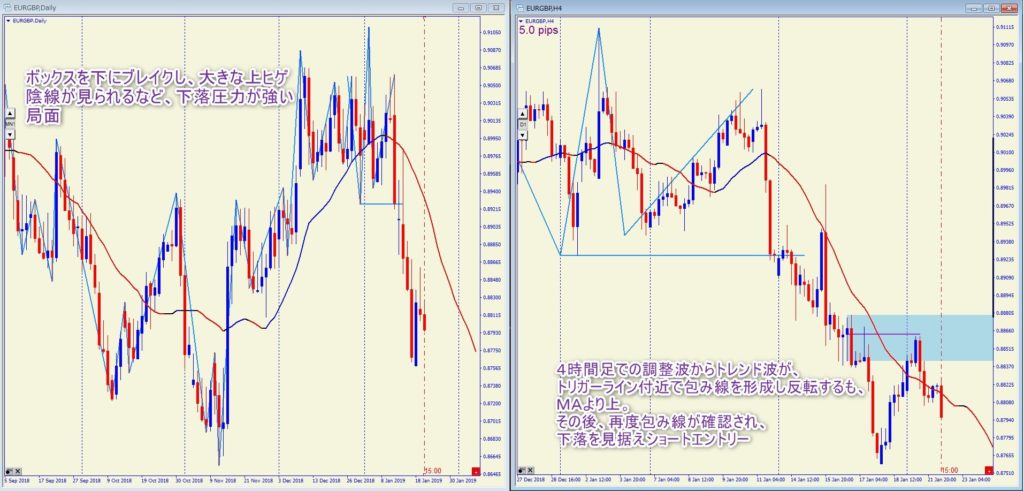Click the red square icon on the Daily chart

pos(474,471)
